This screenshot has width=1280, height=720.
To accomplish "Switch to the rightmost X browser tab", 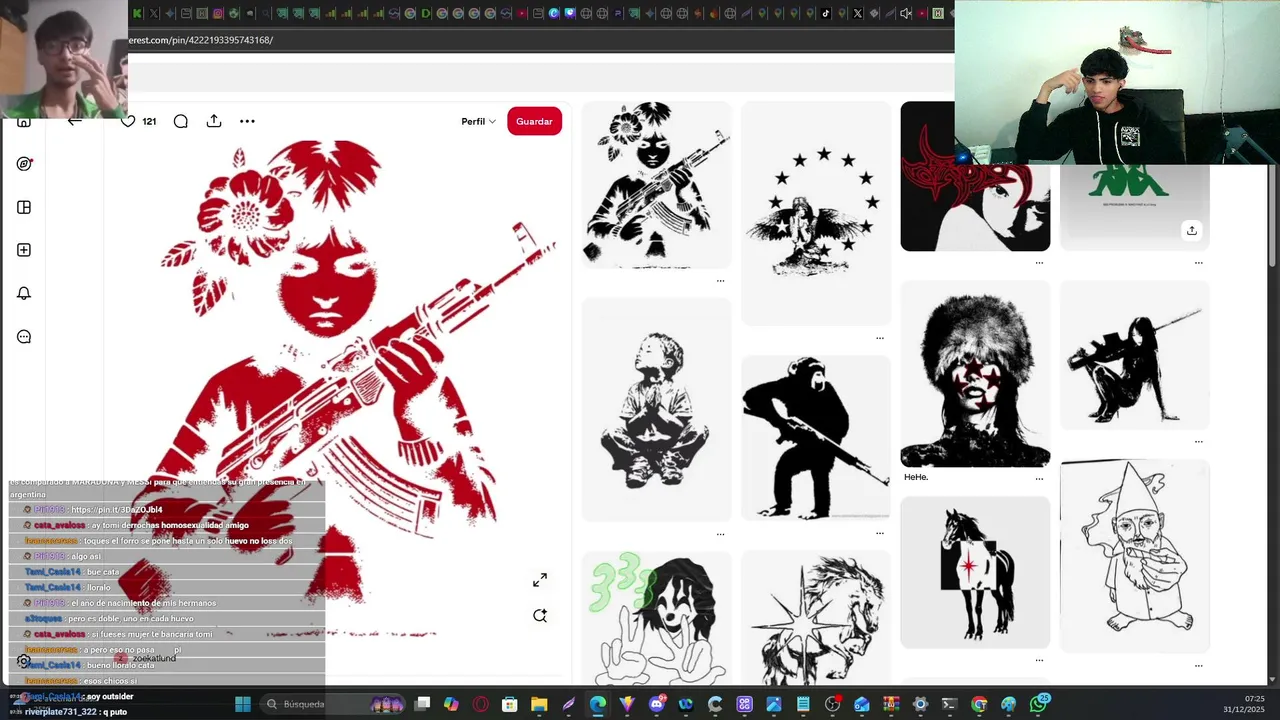I will pyautogui.click(x=857, y=13).
